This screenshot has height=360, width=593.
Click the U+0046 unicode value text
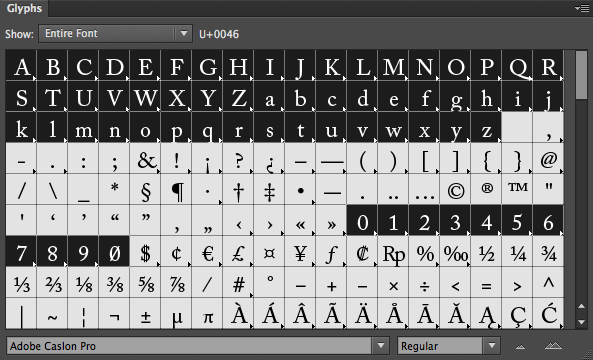tap(219, 34)
